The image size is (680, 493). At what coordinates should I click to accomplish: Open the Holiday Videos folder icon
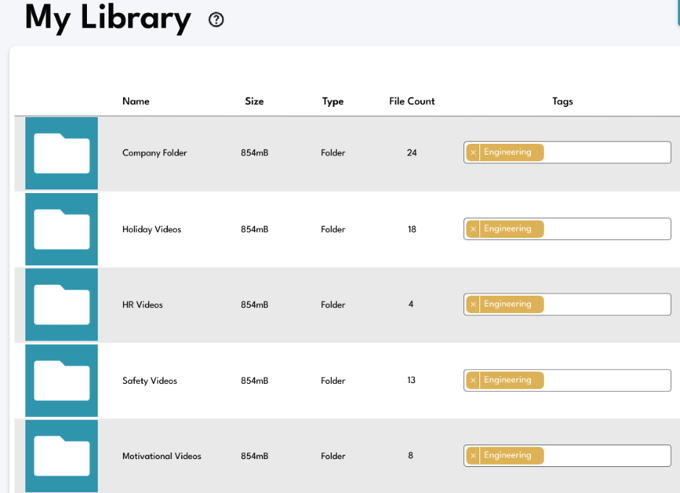[62, 229]
